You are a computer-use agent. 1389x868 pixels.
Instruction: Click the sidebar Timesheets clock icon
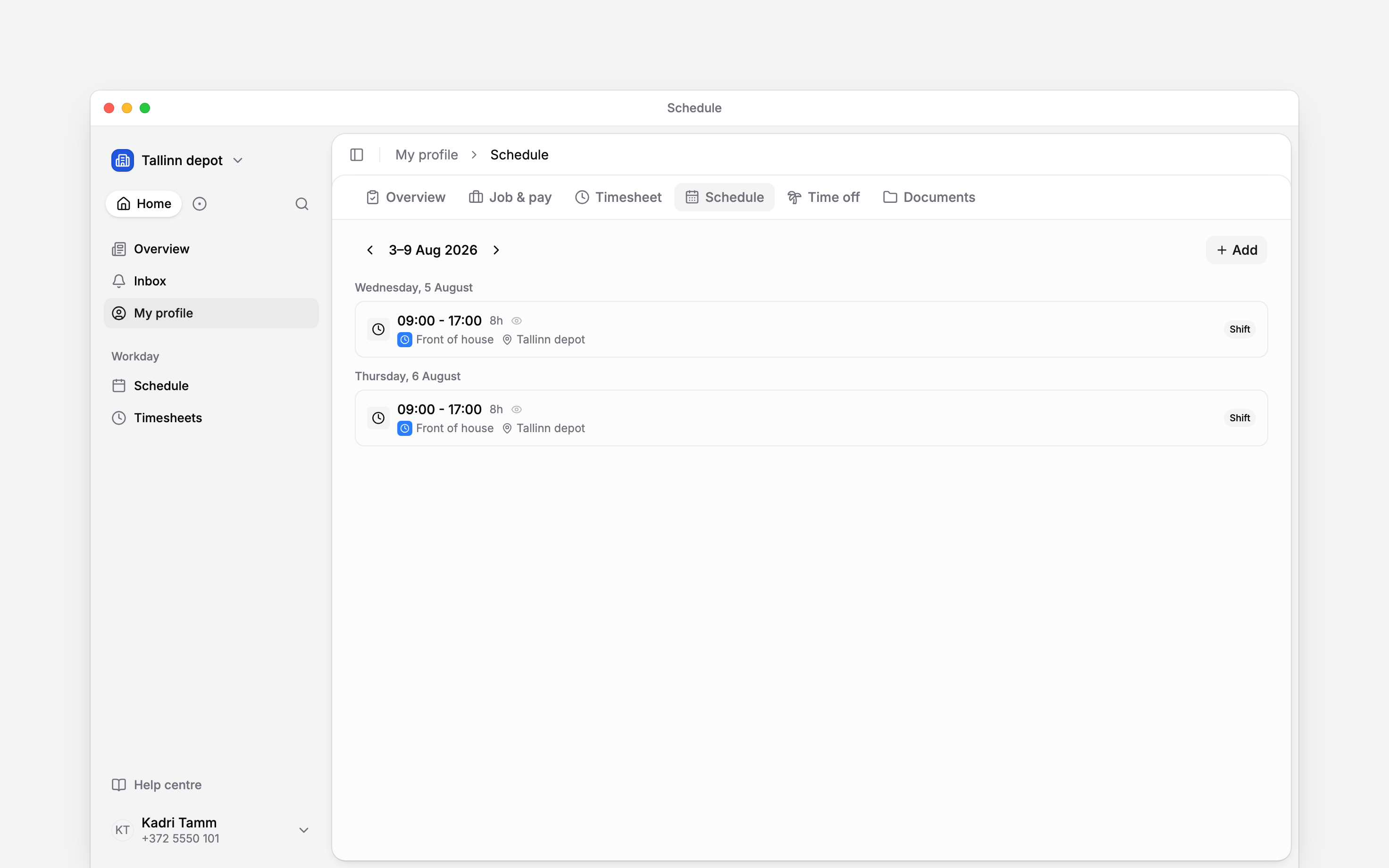(x=119, y=418)
